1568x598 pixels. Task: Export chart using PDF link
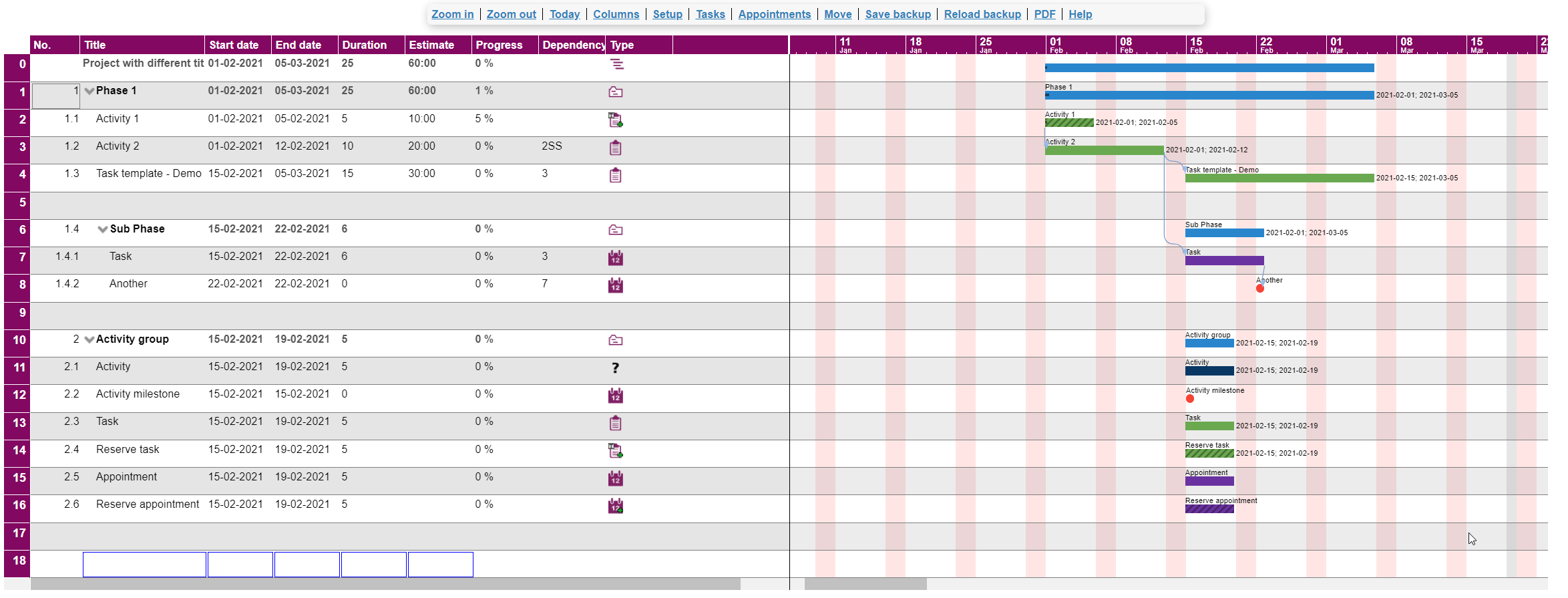point(1044,14)
